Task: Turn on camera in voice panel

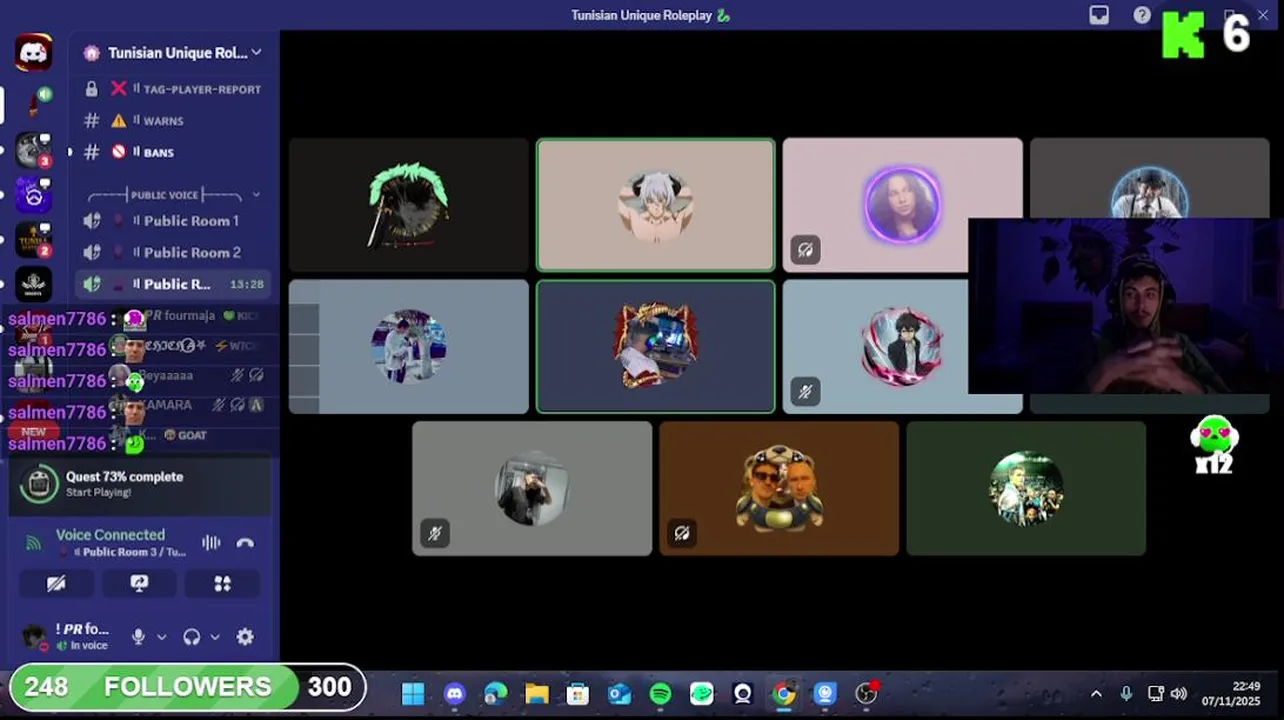Action: [x=56, y=584]
